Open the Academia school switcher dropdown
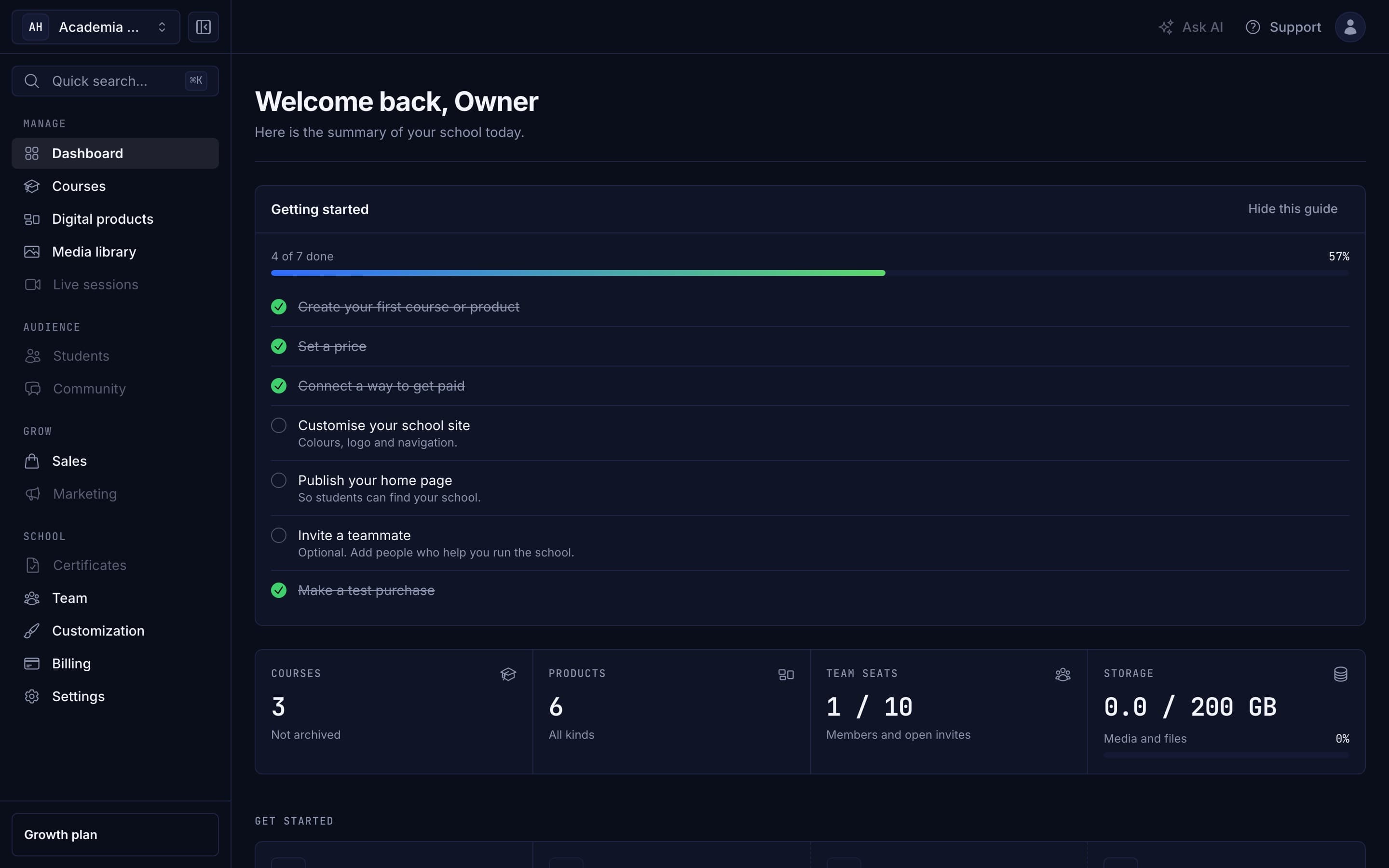The height and width of the screenshot is (868, 1389). [96, 27]
